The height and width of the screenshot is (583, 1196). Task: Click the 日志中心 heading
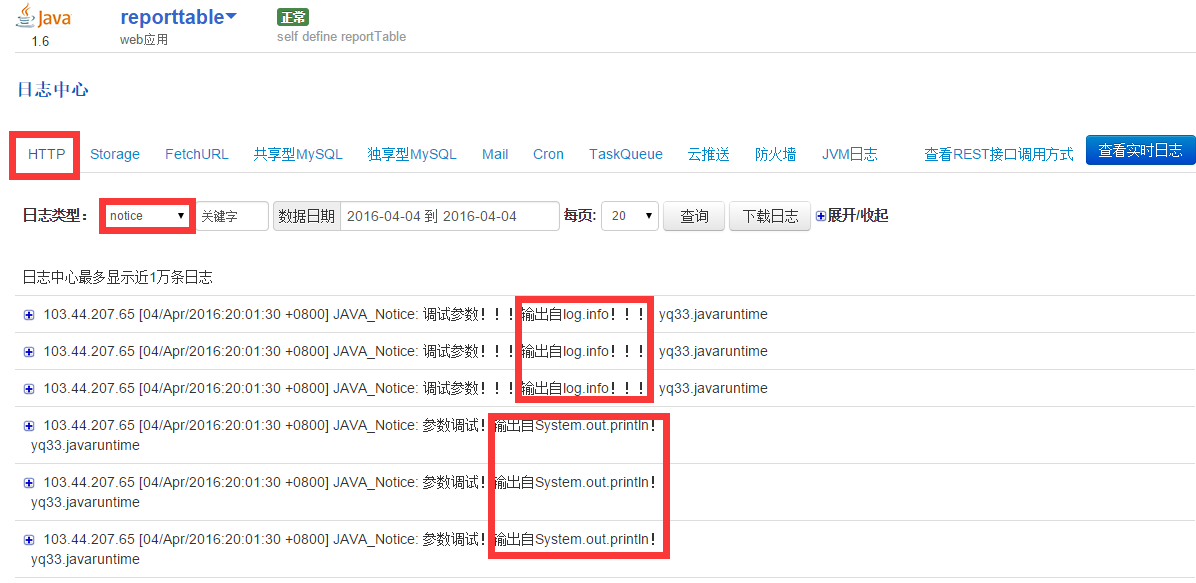pos(53,89)
